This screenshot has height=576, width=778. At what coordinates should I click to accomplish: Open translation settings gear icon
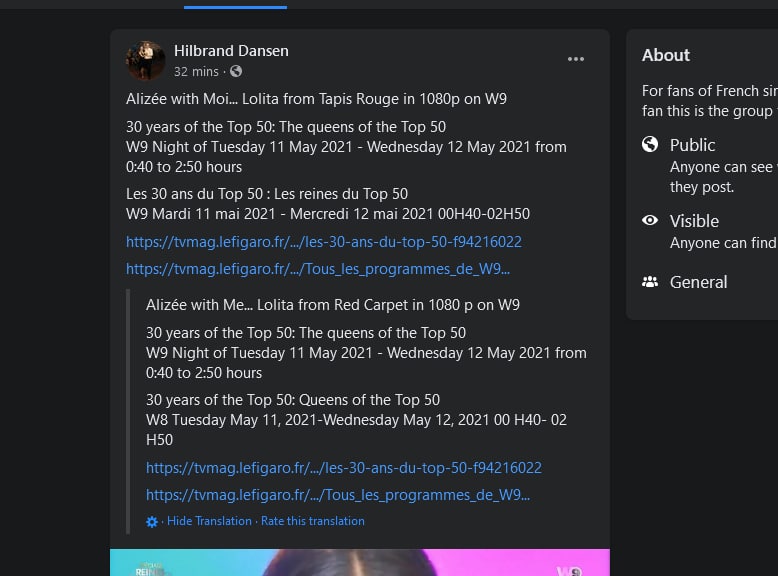152,521
